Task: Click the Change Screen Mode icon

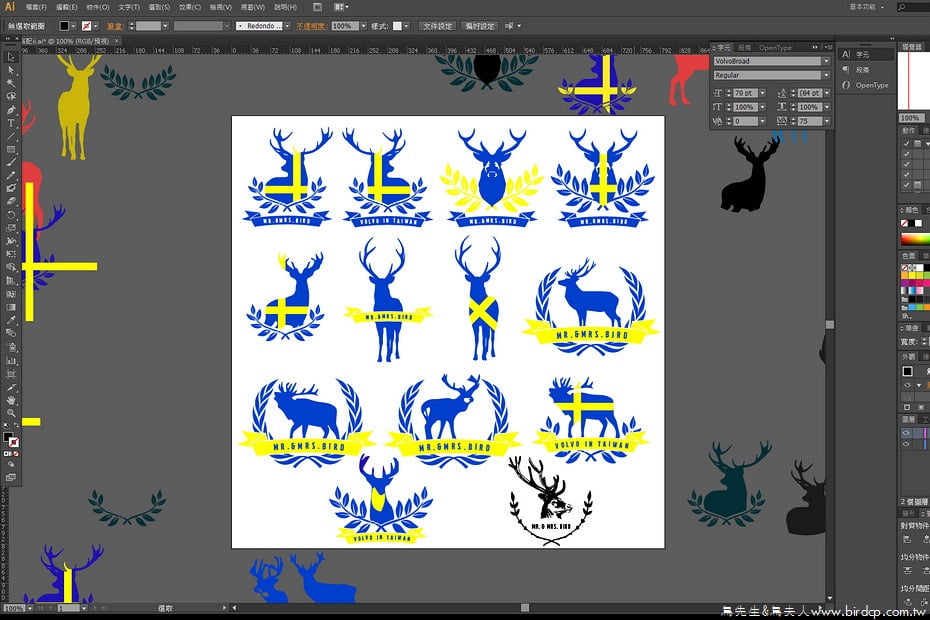Action: pos(11,477)
